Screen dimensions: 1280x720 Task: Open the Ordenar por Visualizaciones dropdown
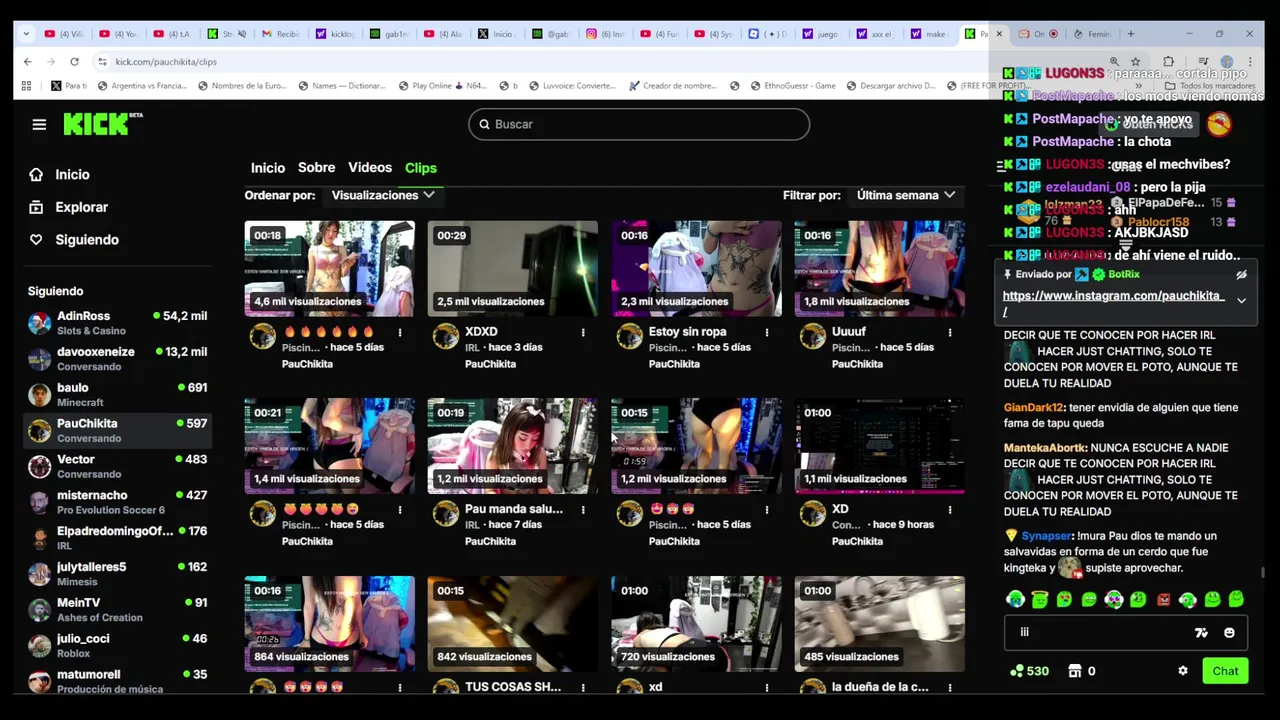[383, 195]
